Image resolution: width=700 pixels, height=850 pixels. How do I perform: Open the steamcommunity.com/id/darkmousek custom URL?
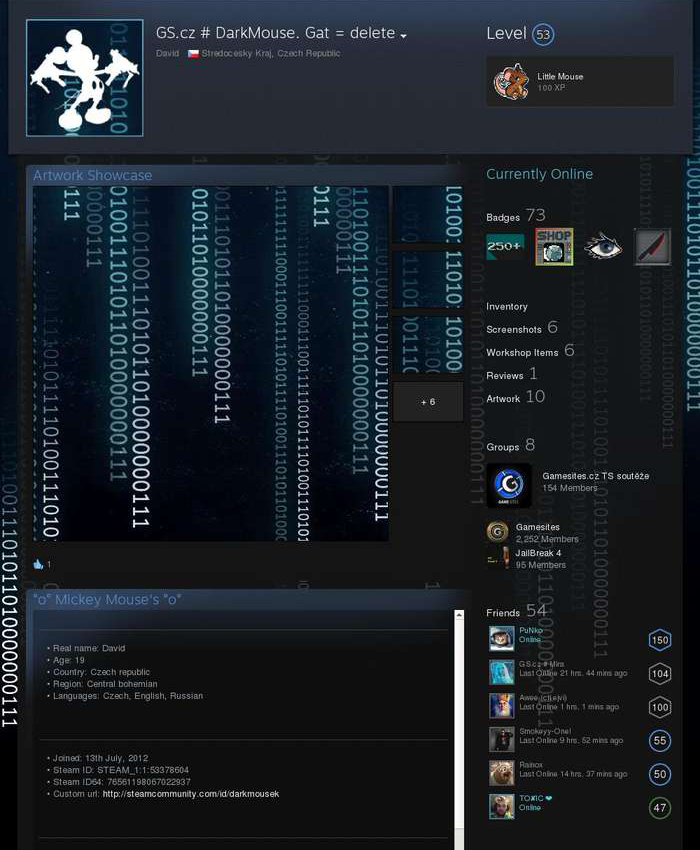pyautogui.click(x=191, y=794)
